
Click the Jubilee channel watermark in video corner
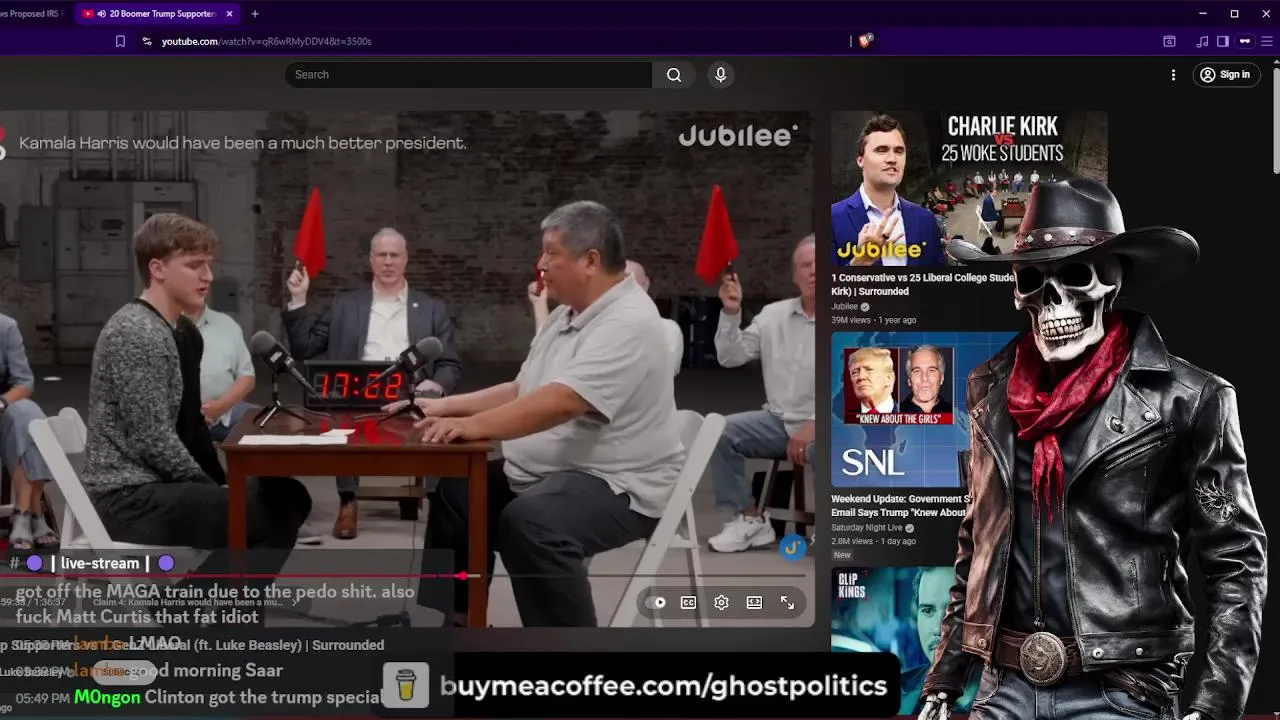(792, 547)
